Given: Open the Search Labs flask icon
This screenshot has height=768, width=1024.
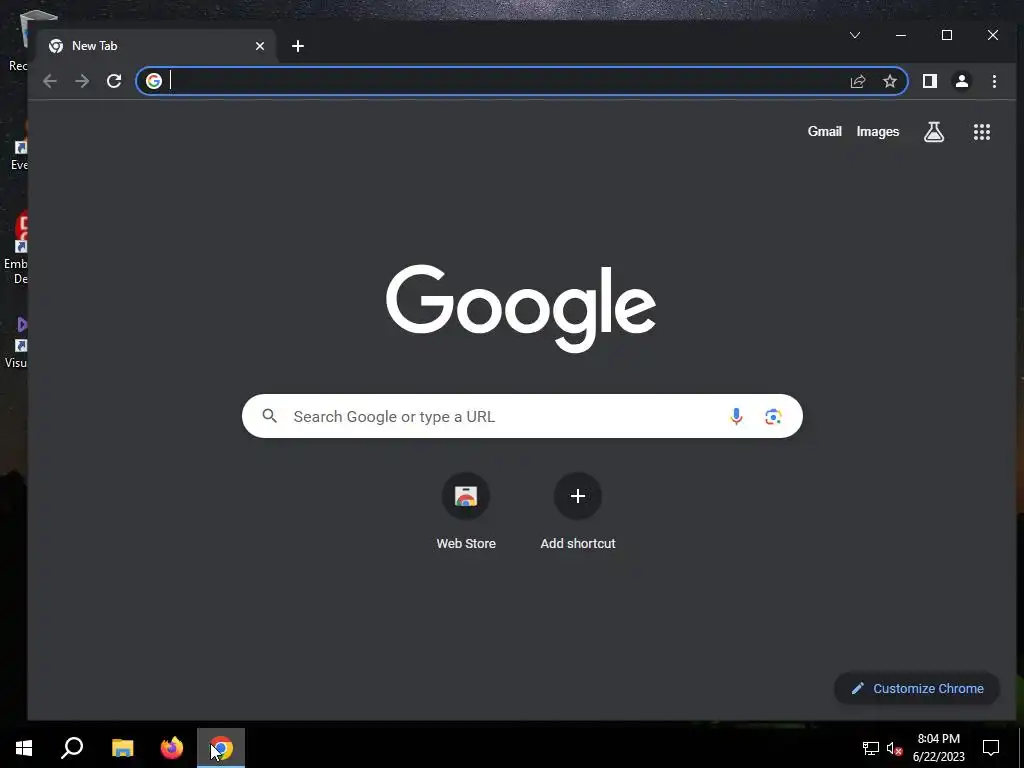Looking at the screenshot, I should point(934,132).
